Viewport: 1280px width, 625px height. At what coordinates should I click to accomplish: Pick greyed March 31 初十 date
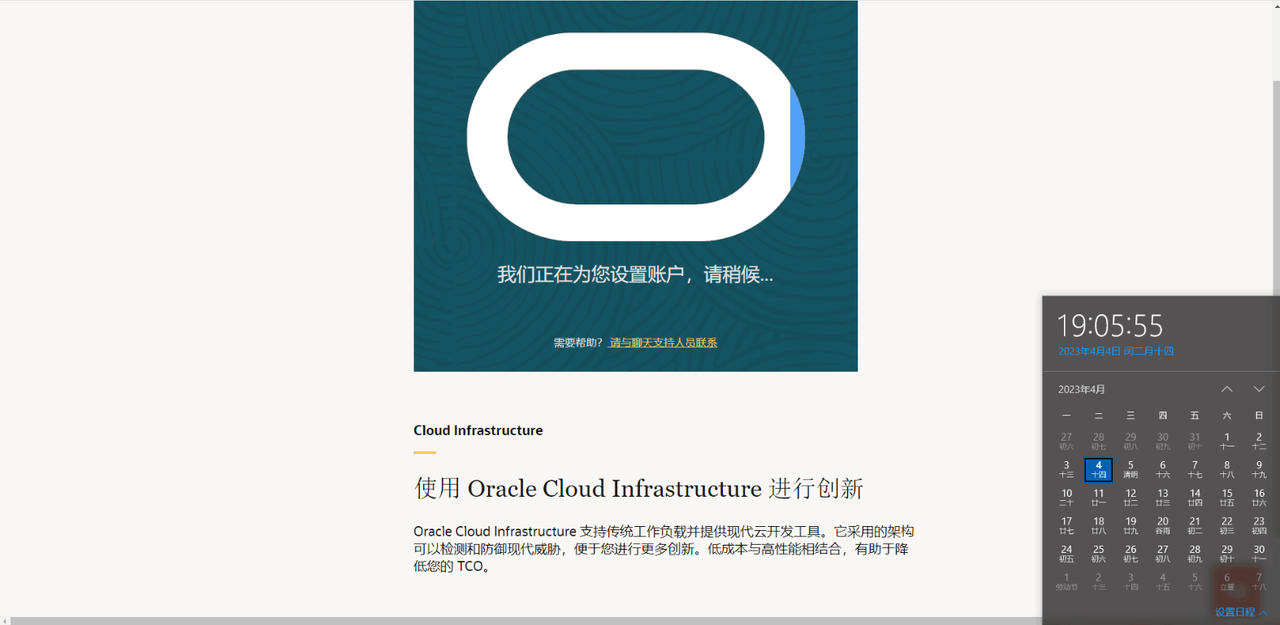click(1194, 441)
